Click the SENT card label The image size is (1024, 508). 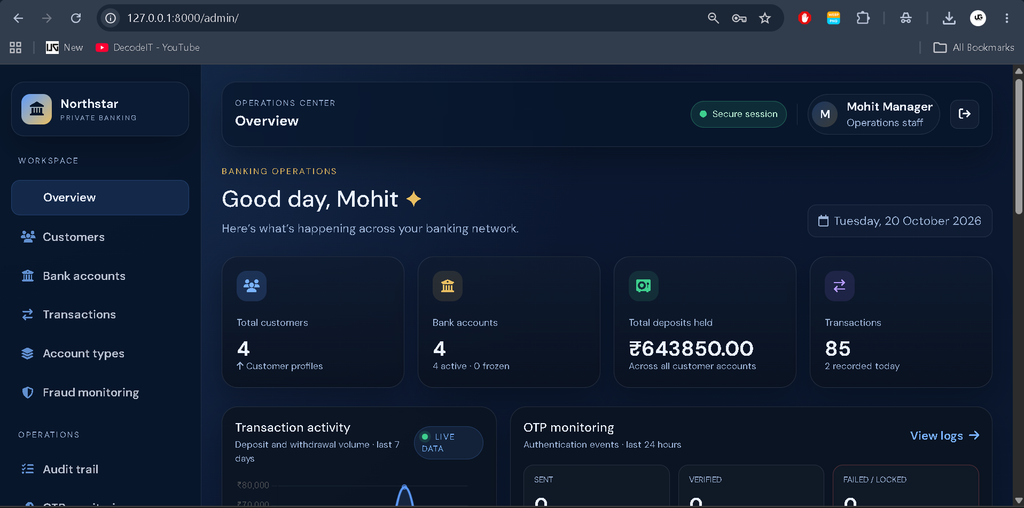click(x=543, y=479)
